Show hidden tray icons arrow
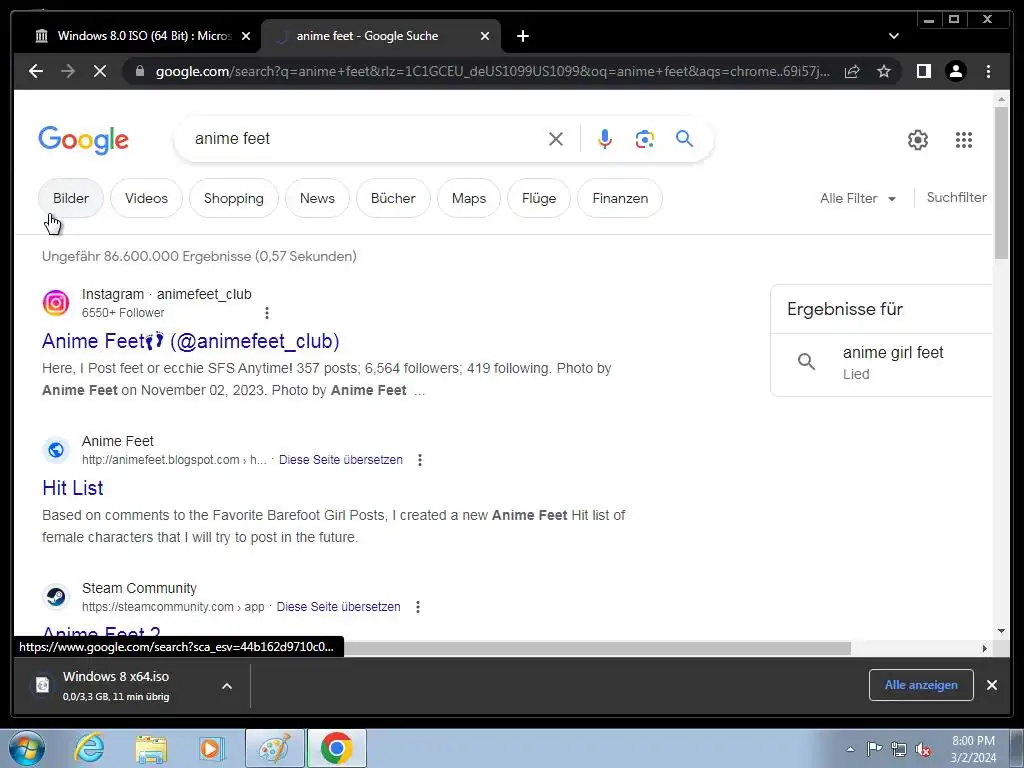This screenshot has width=1024, height=768. click(x=850, y=749)
